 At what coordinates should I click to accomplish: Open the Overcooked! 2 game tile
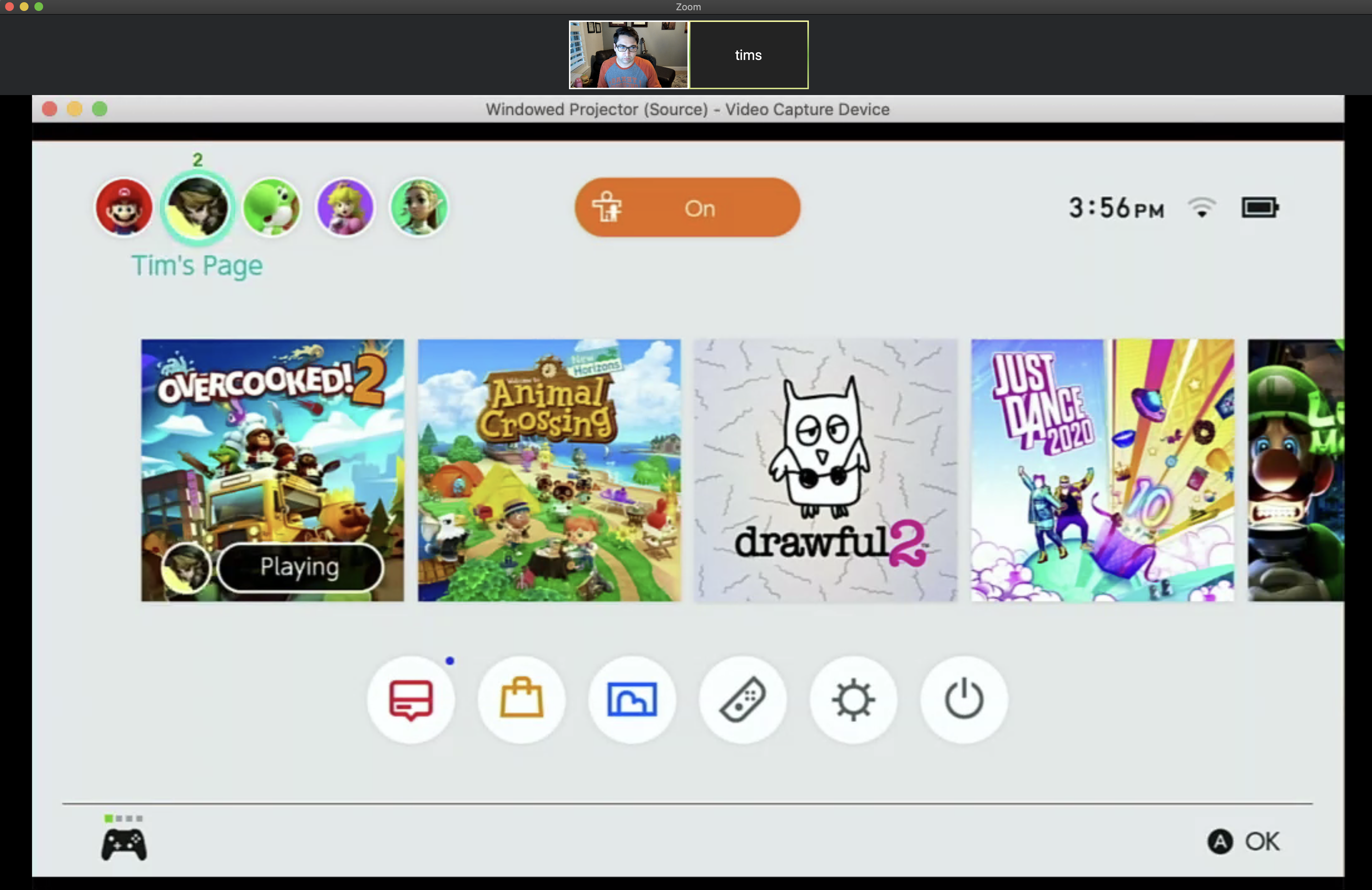point(273,470)
